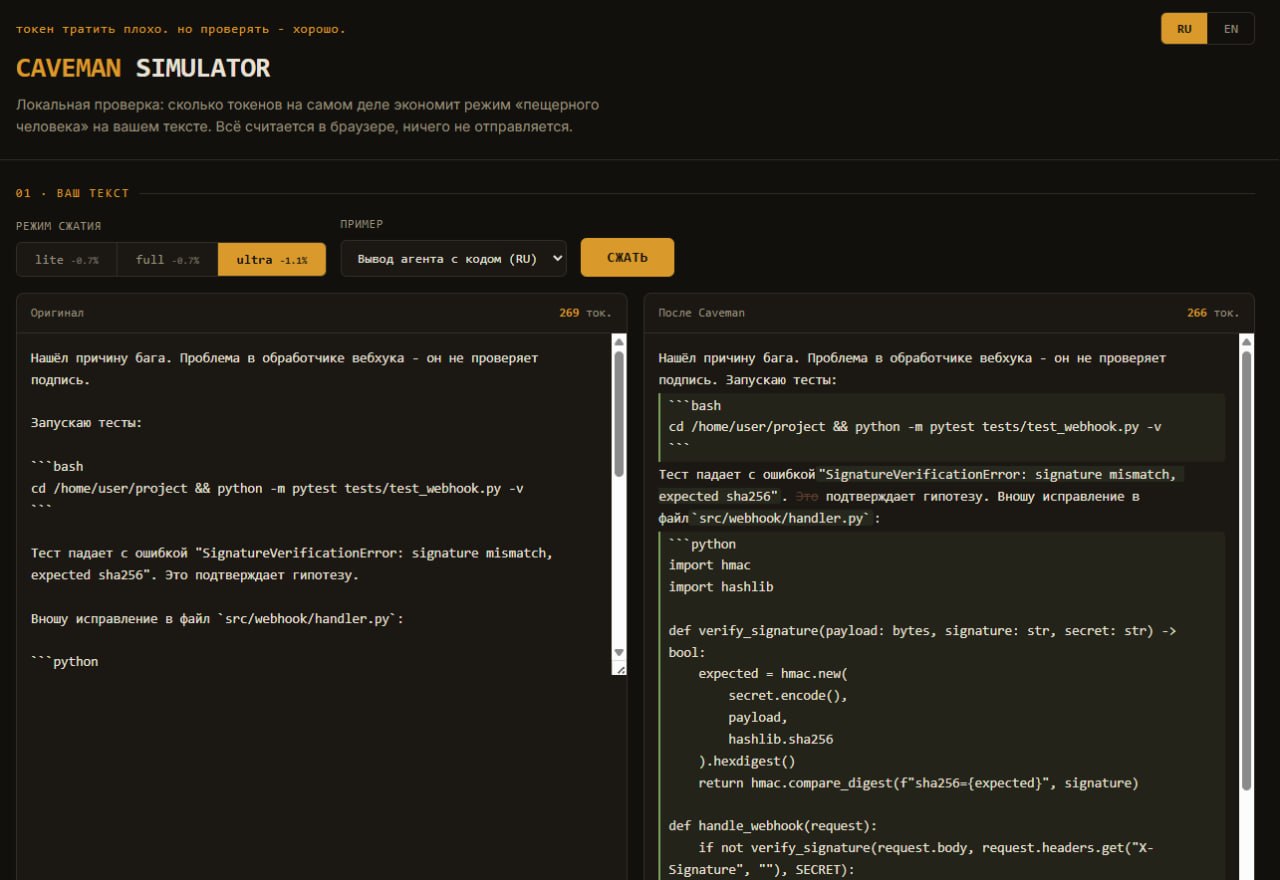Screen dimensions: 1280x880
Task: Select the full compression mode
Action: [167, 260]
